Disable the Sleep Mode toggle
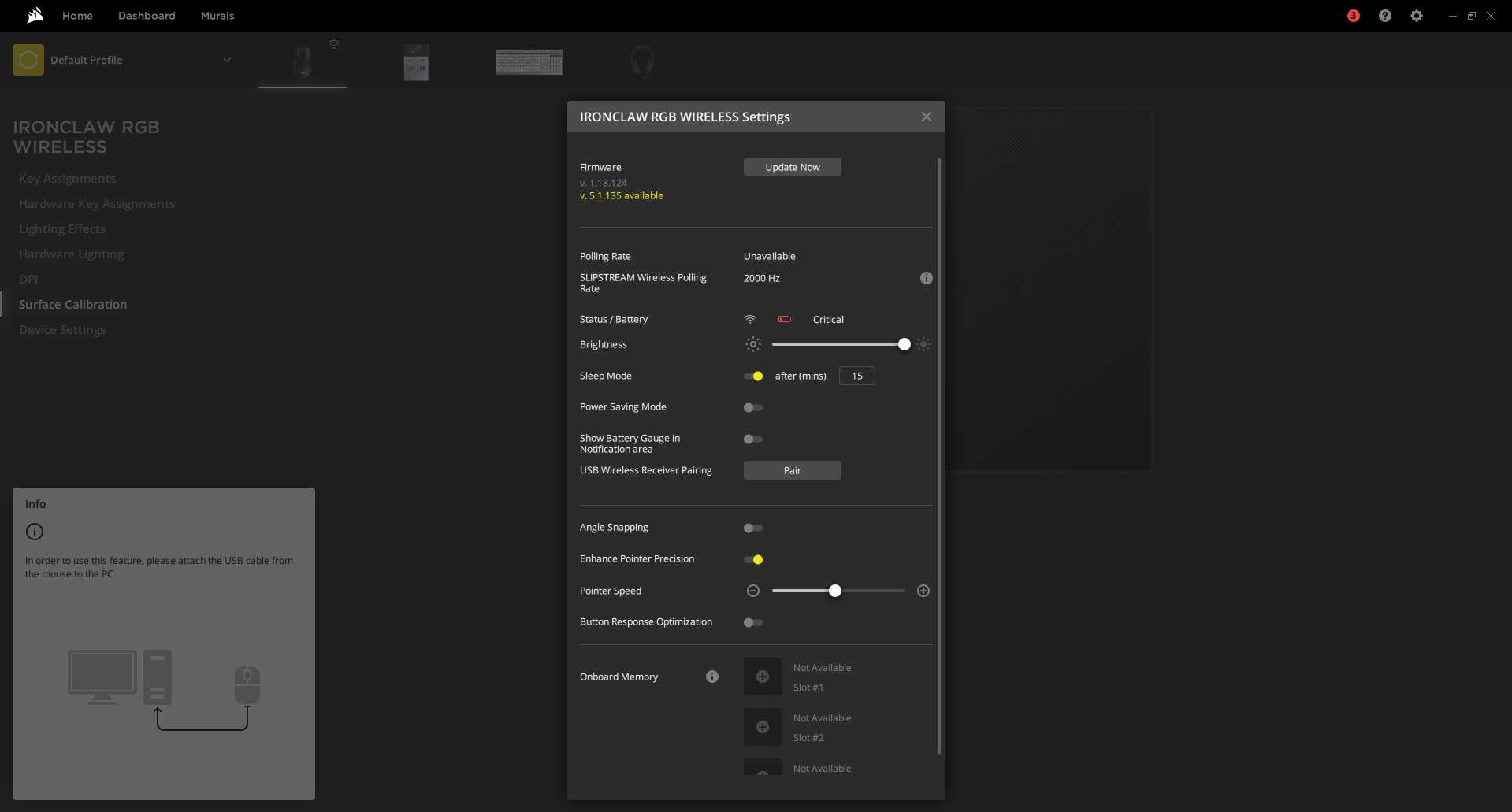Image resolution: width=1512 pixels, height=812 pixels. (x=753, y=376)
